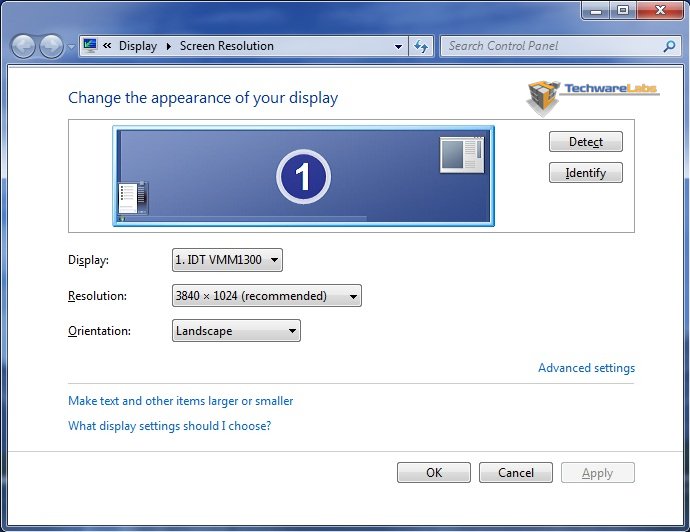Viewport: 690px width, 532px height.
Task: Open the Display dropdown showing IDT VMM1300
Action: pos(227,260)
